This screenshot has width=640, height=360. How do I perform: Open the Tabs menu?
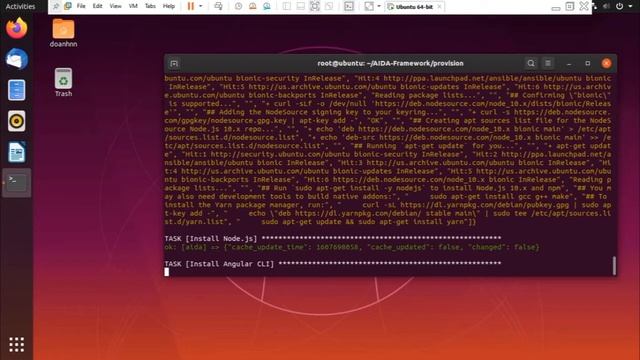click(150, 6)
